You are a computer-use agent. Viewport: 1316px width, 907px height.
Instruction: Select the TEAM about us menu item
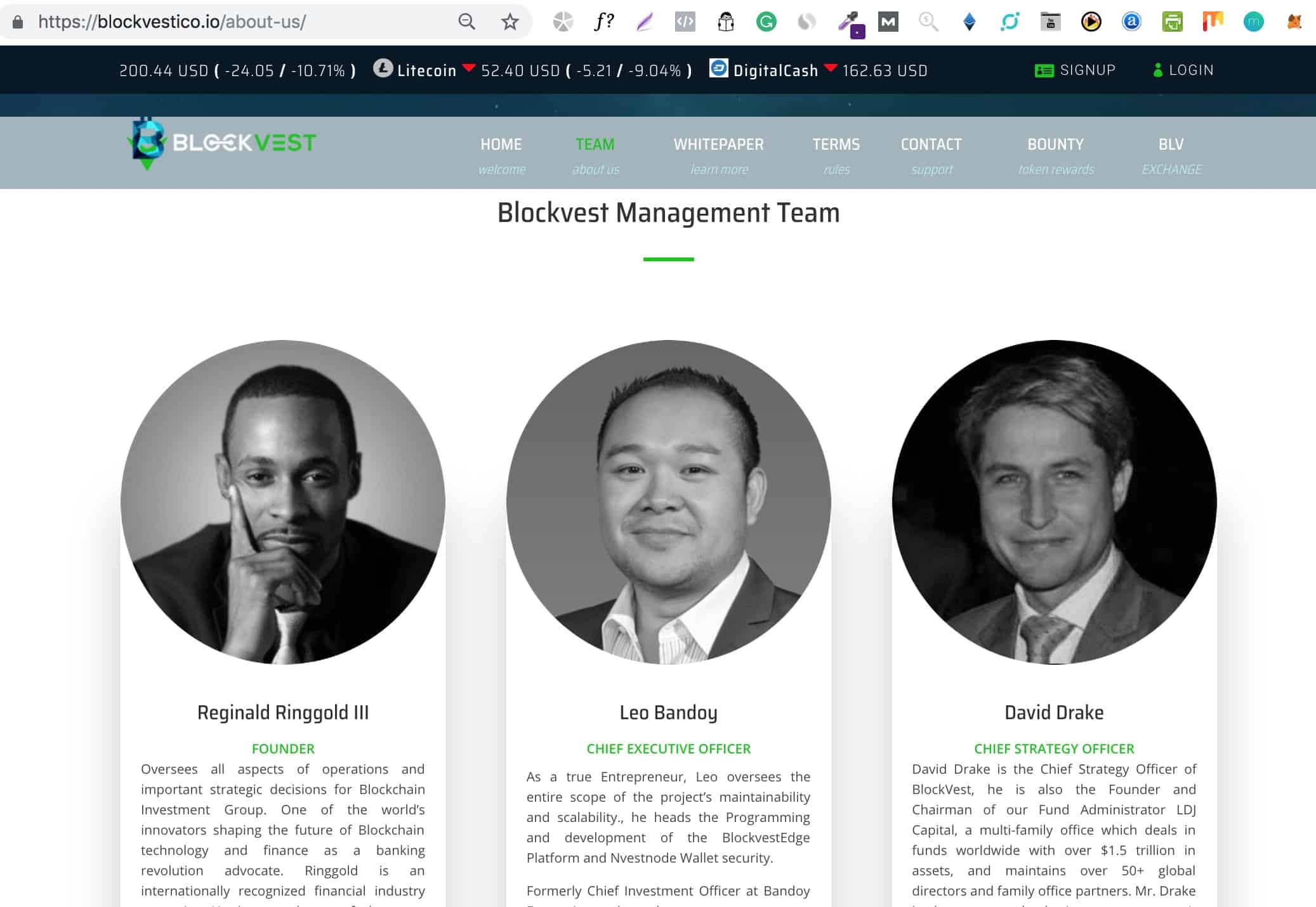595,155
